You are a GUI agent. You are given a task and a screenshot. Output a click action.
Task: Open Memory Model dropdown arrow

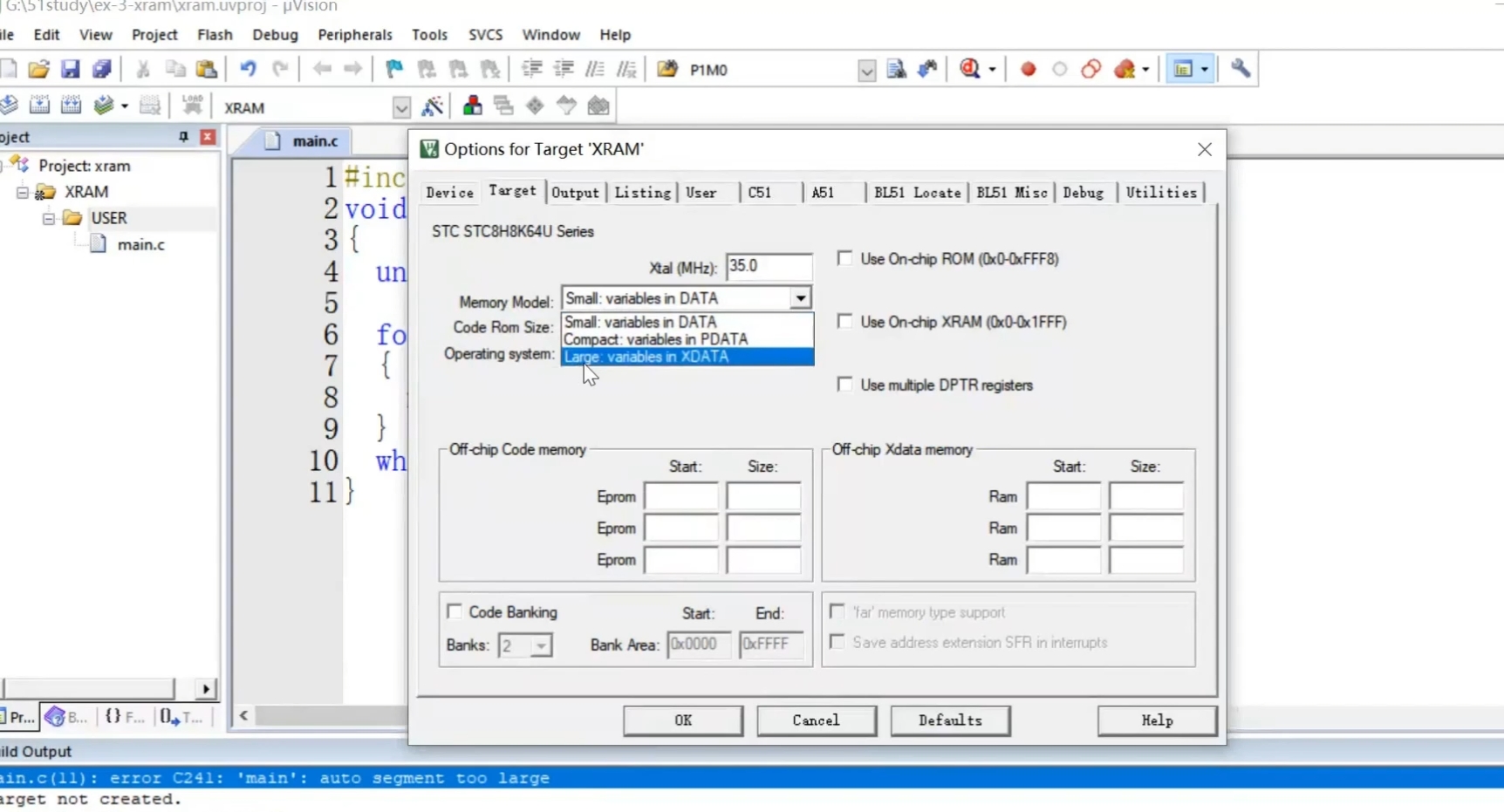(800, 298)
